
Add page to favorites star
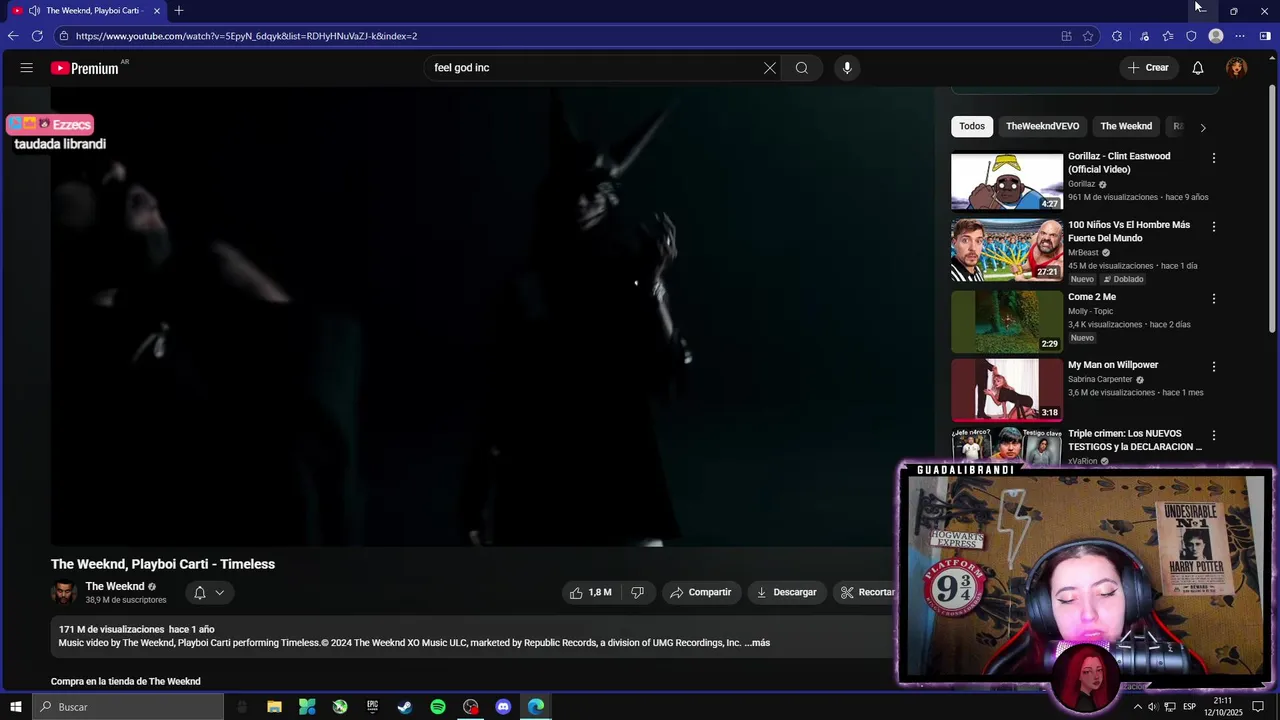tap(1089, 36)
